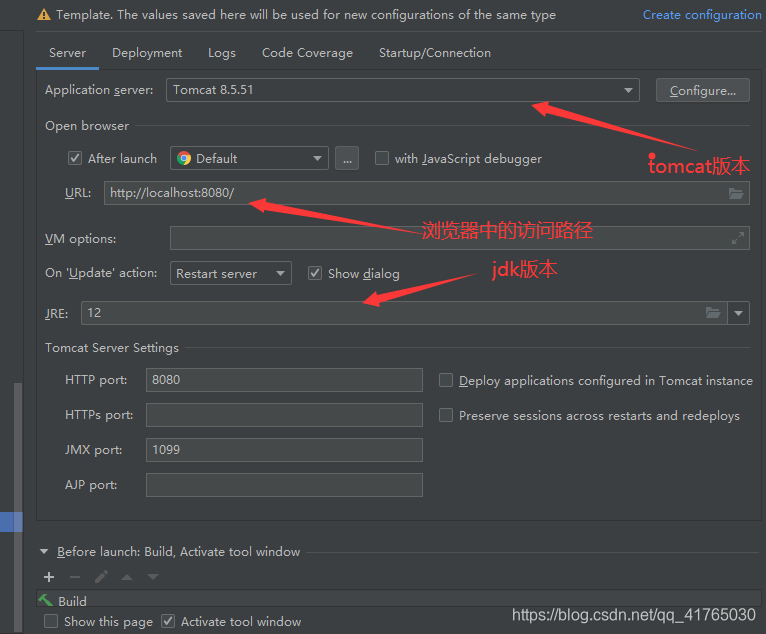Move before launch task down
766x634 pixels.
tap(153, 577)
